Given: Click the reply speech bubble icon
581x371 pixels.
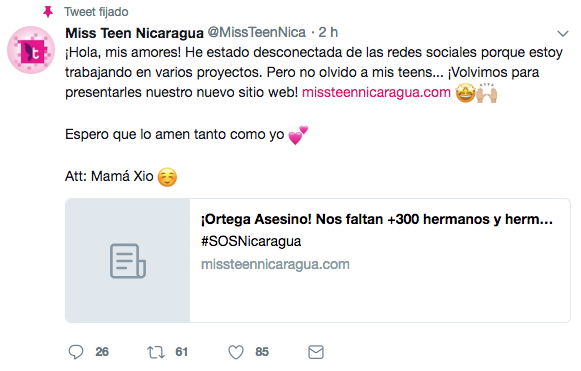Looking at the screenshot, I should (76, 352).
